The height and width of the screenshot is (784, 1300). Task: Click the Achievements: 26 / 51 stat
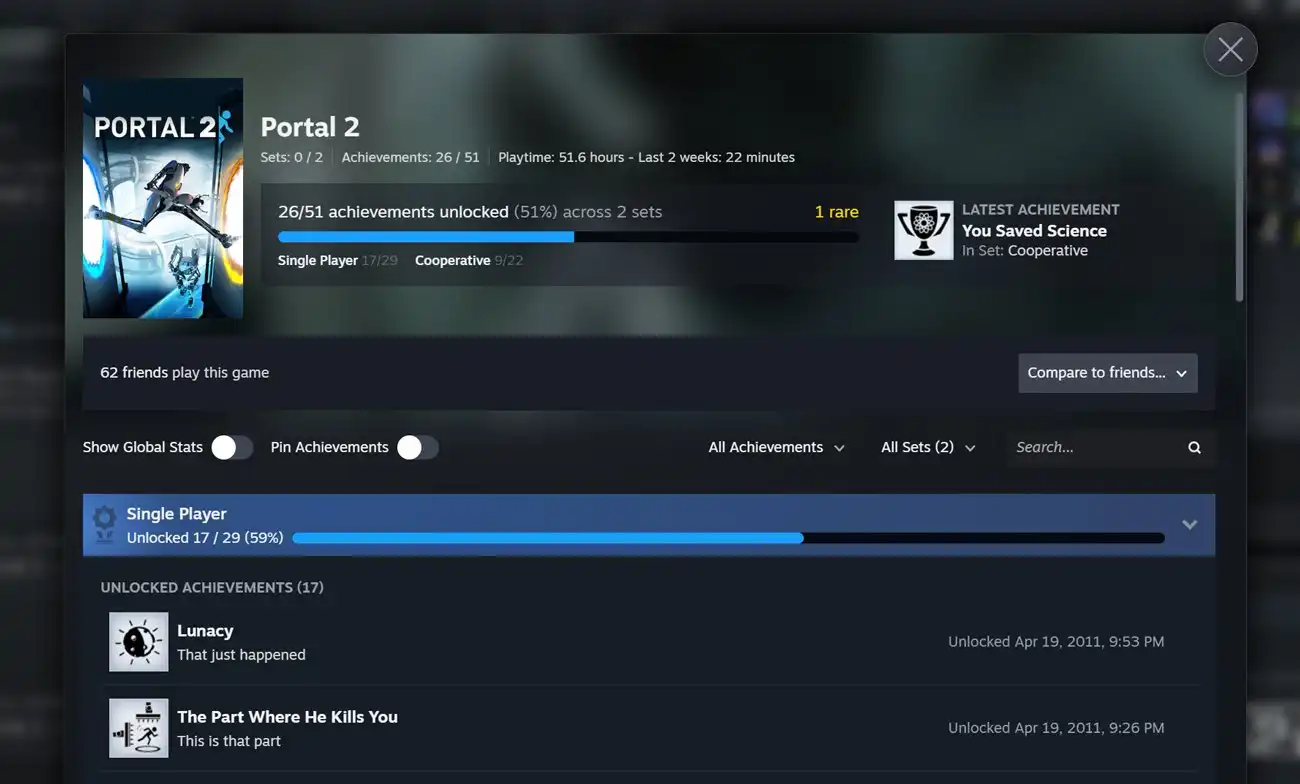[x=411, y=157]
